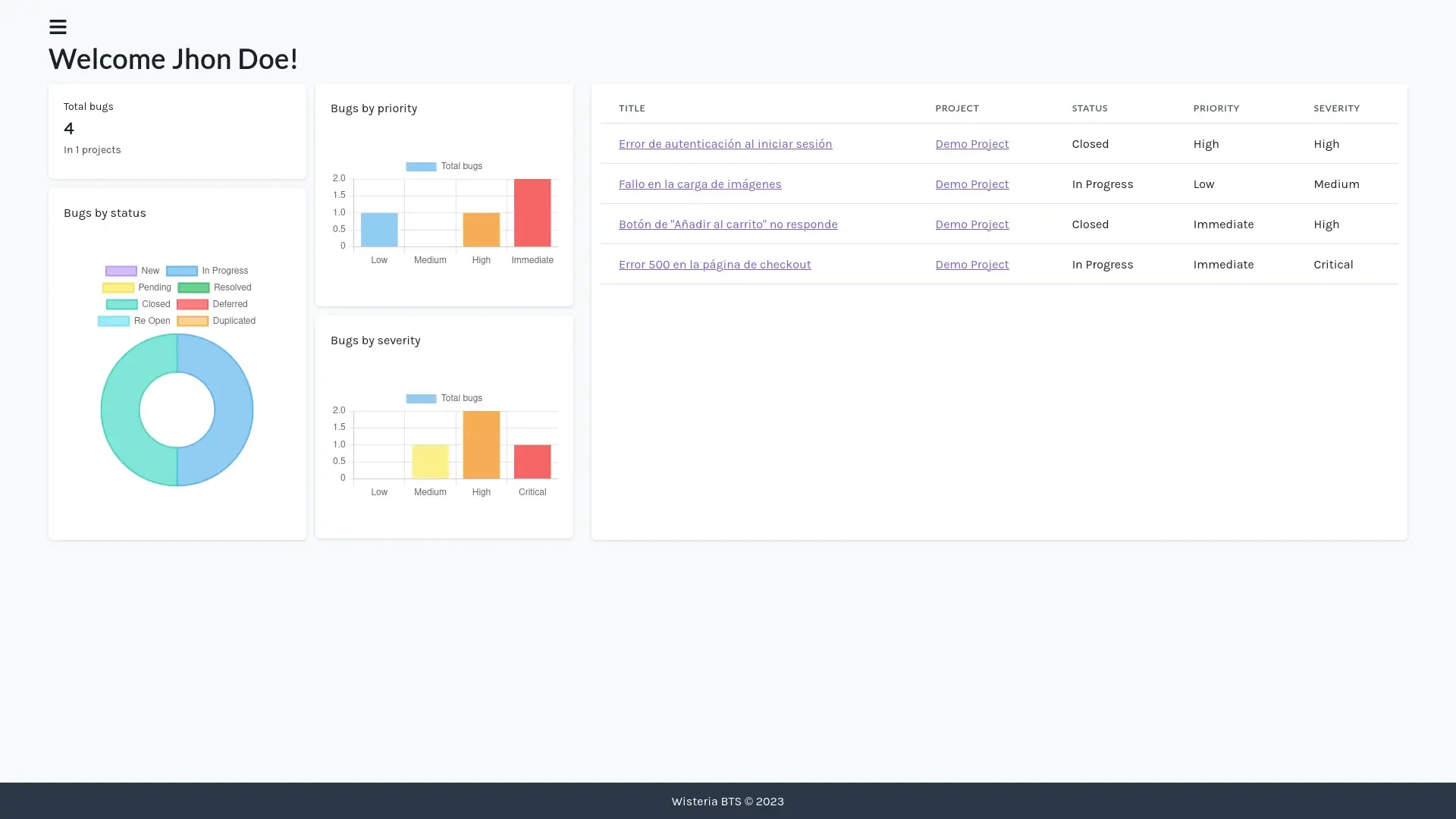
Task: Open the hamburger menu icon
Action: (58, 27)
